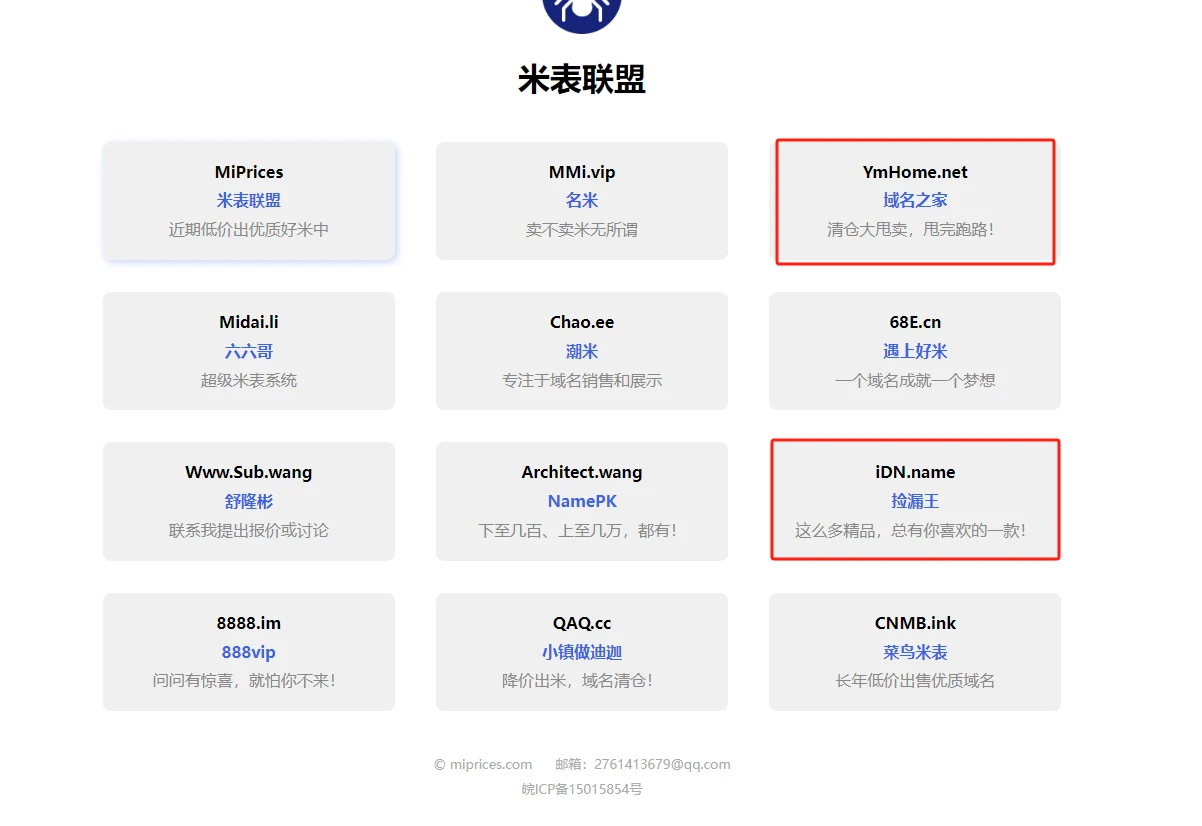Click the spider logo icon at top
This screenshot has width=1202, height=826.
pos(581,12)
